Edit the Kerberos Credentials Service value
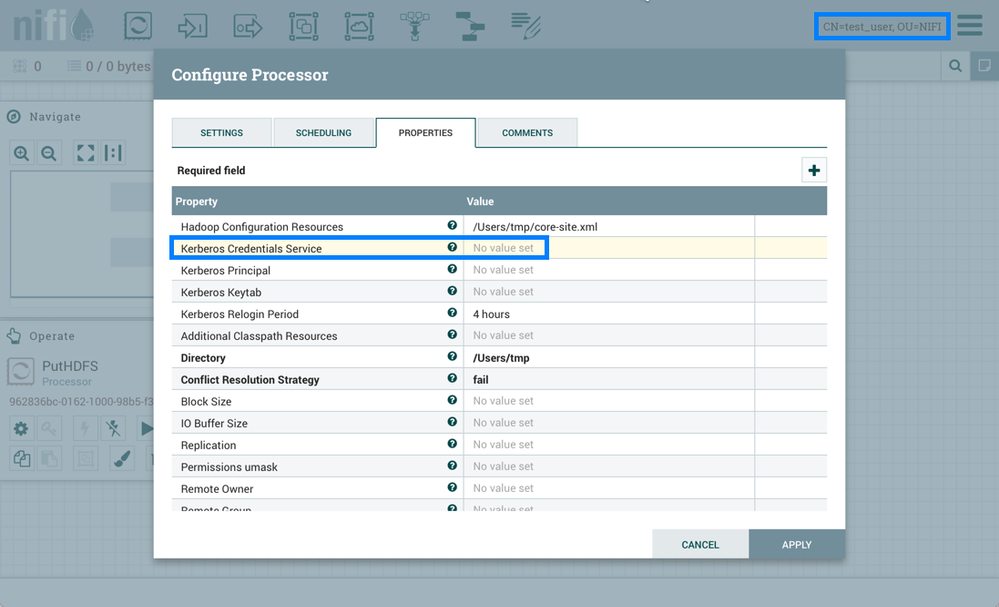 608,248
